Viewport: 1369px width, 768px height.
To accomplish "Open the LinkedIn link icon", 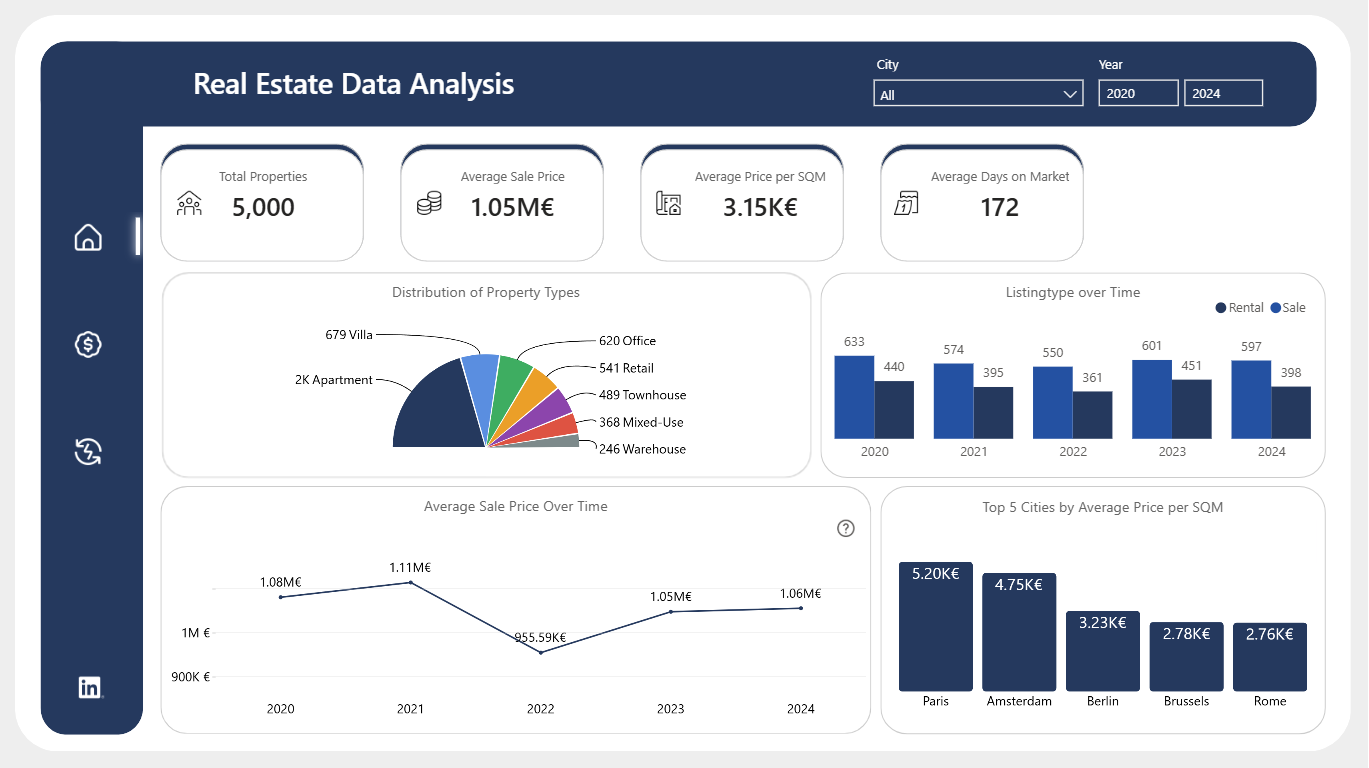I will click(x=90, y=687).
